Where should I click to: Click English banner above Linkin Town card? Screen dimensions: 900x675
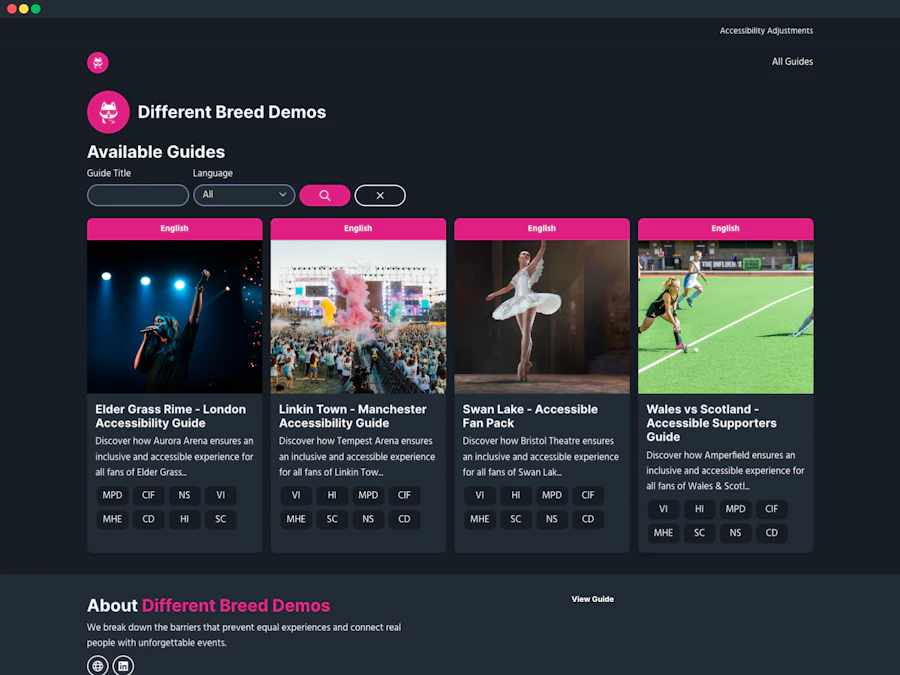pyautogui.click(x=358, y=228)
